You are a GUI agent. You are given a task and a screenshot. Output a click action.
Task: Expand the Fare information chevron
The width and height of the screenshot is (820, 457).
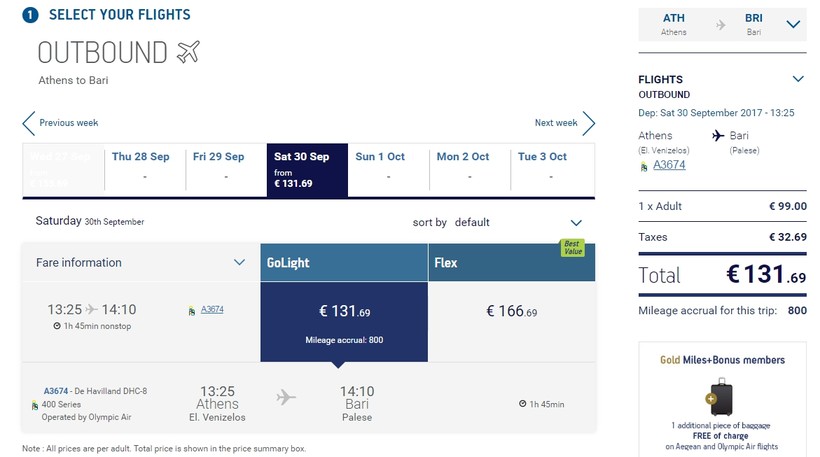click(239, 263)
